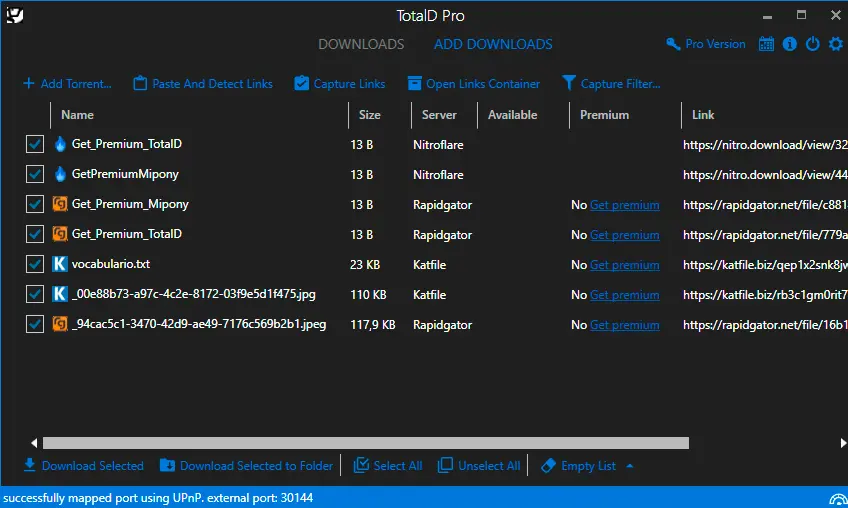The height and width of the screenshot is (508, 848).
Task: Click the TotalD app logo icon
Action: [x=15, y=15]
